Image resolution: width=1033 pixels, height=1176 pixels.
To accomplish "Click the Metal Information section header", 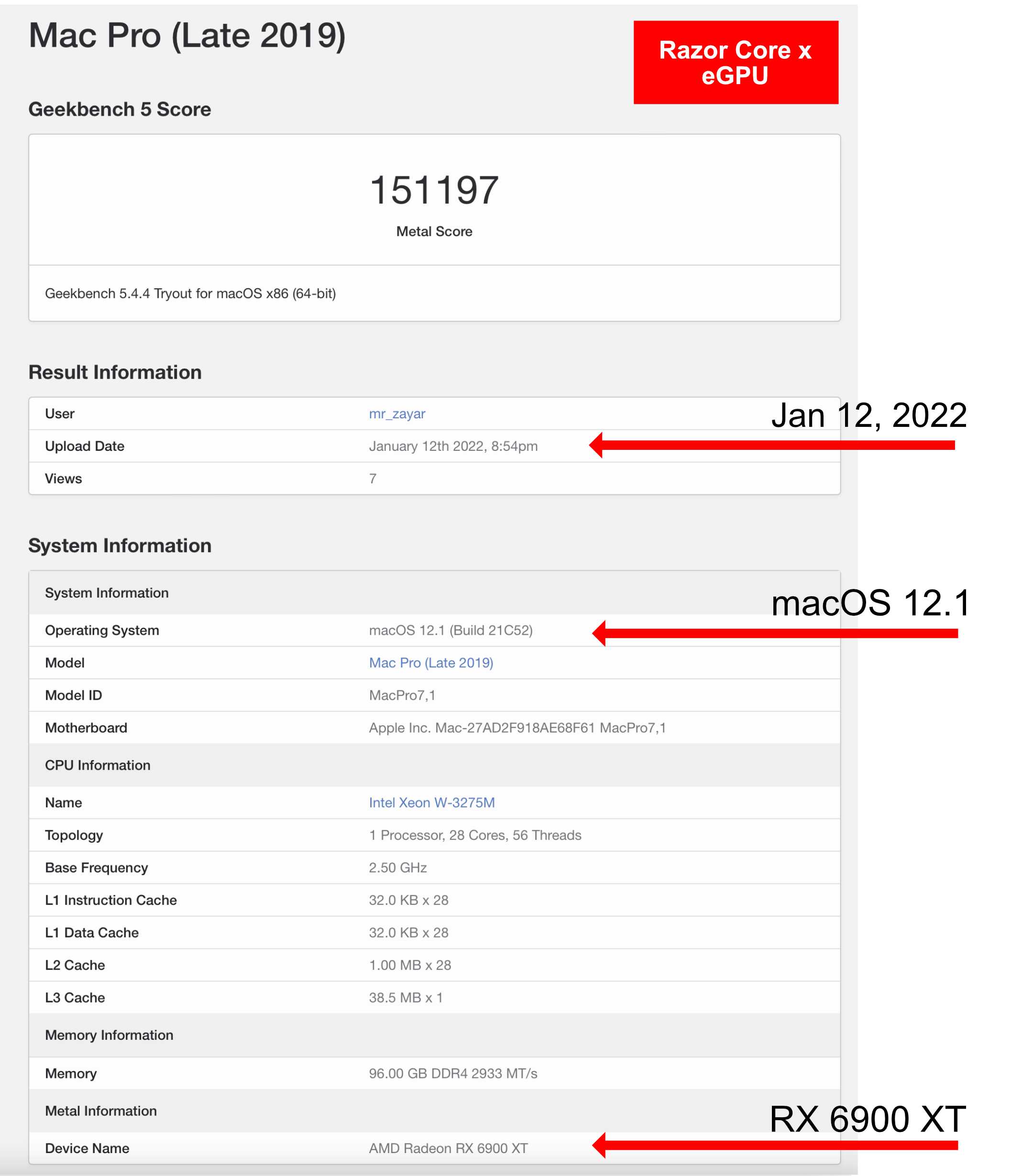I will pos(101,1111).
